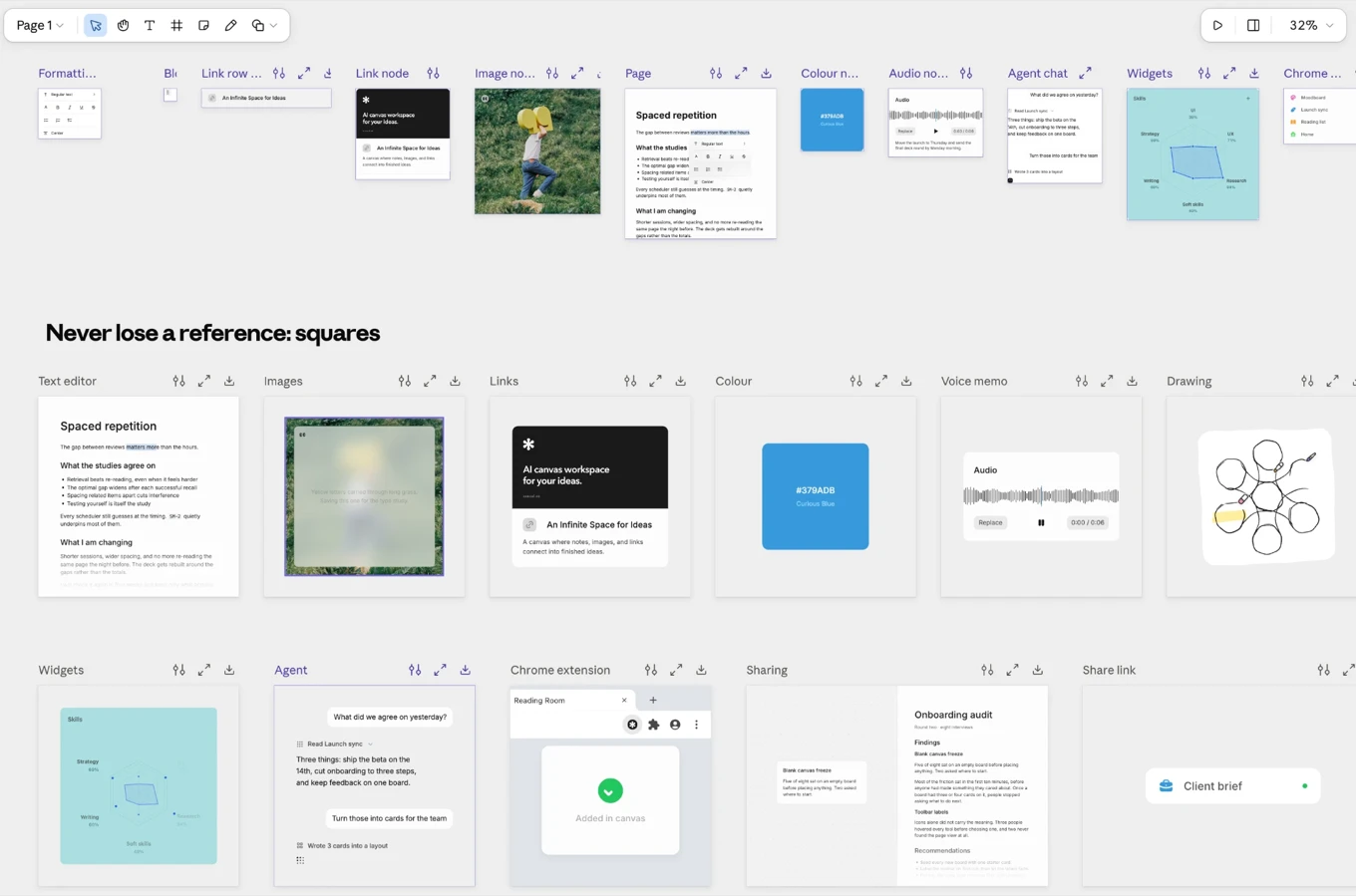Choose the Text tool in the toolbar
This screenshot has height=896, width=1356.
pos(150,25)
